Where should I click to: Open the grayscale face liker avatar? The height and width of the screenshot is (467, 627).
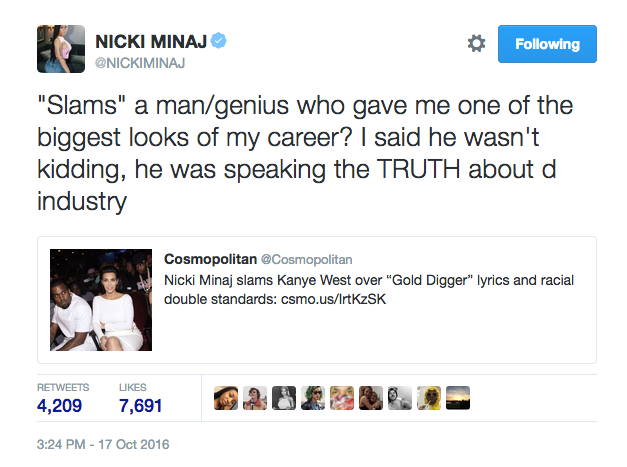point(400,398)
